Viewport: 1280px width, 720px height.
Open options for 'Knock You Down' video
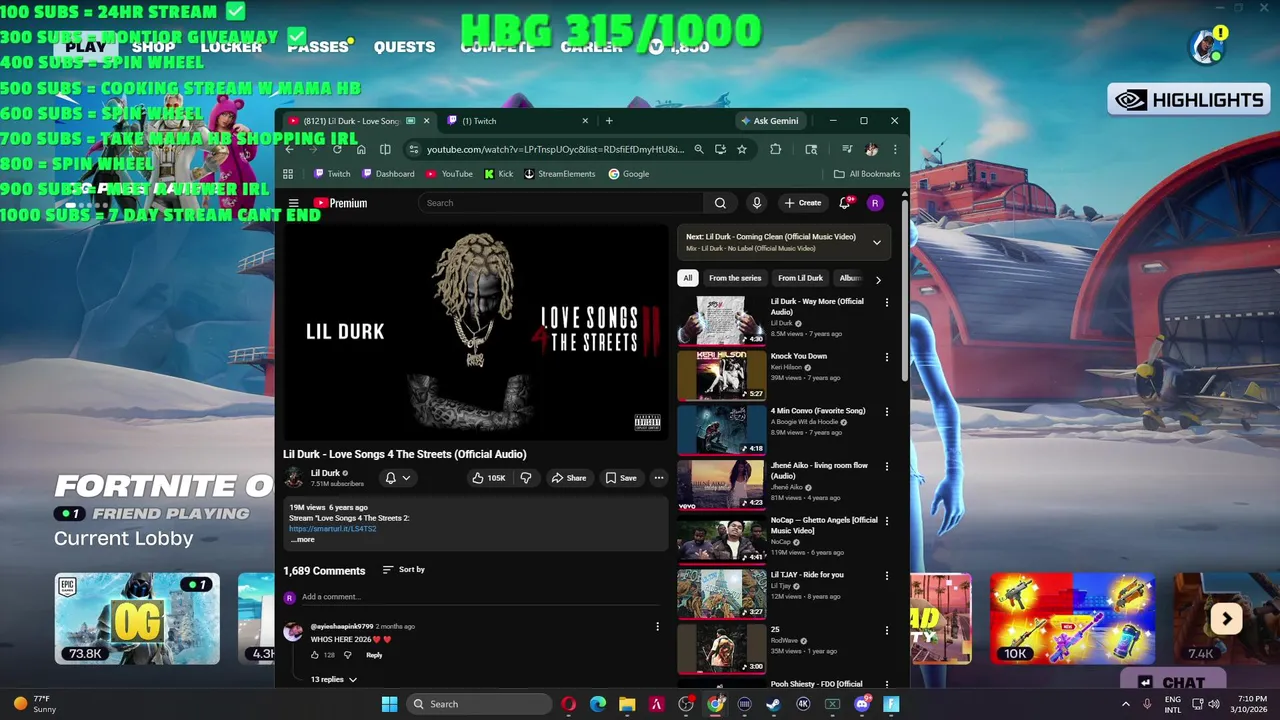point(886,357)
